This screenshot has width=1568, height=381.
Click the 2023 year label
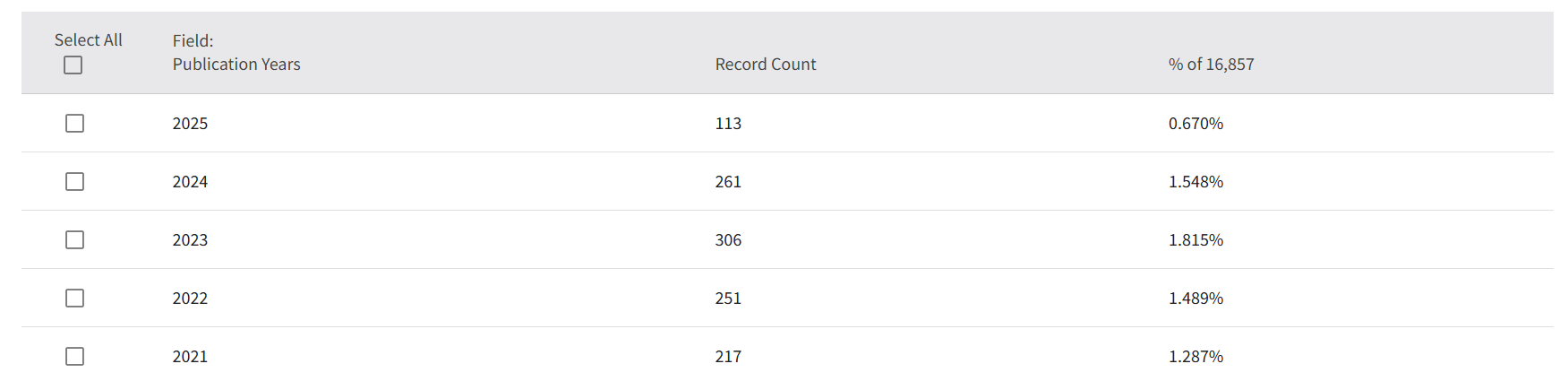pos(190,240)
